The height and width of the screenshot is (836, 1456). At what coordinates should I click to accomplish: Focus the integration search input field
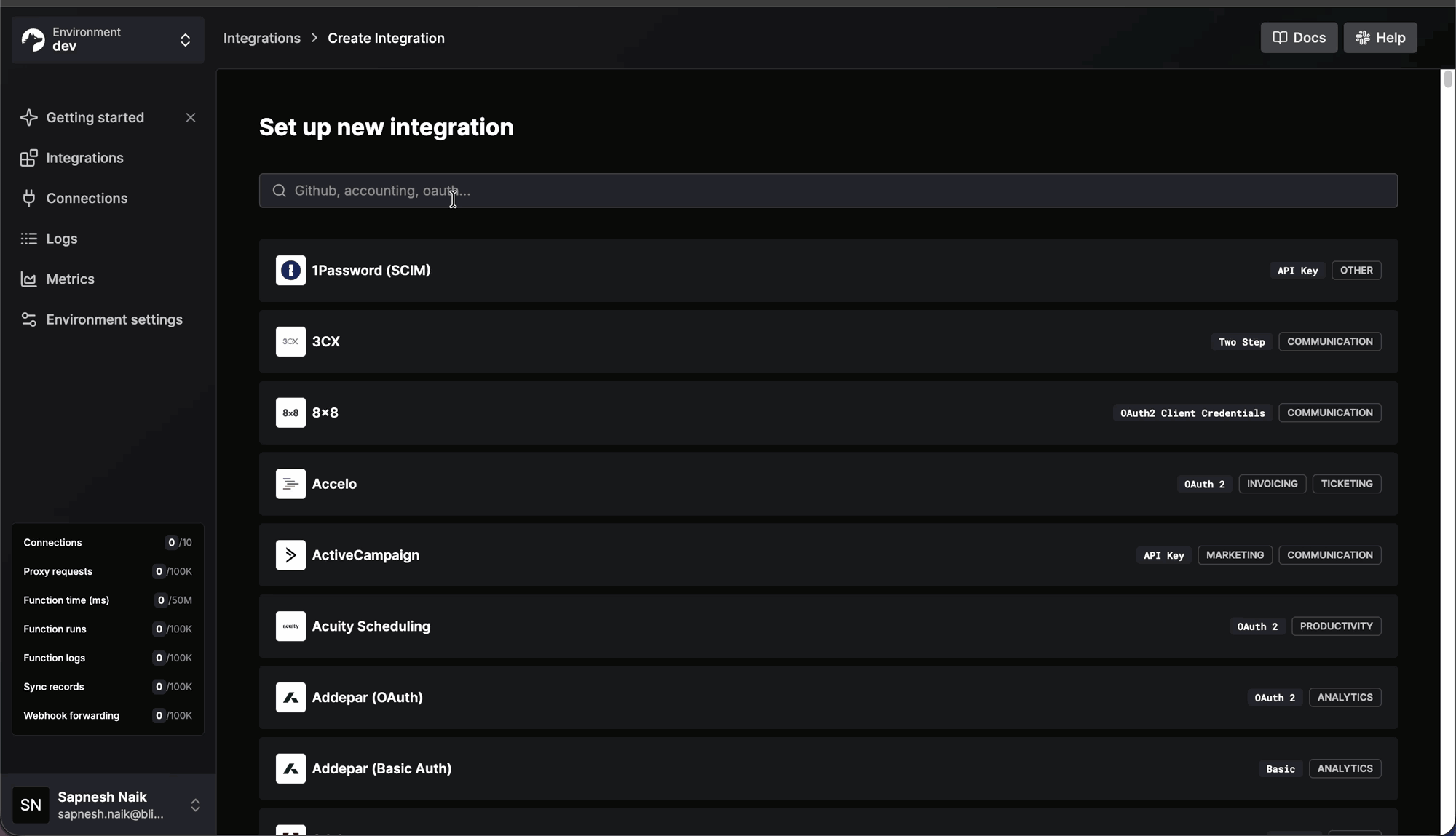tap(827, 191)
